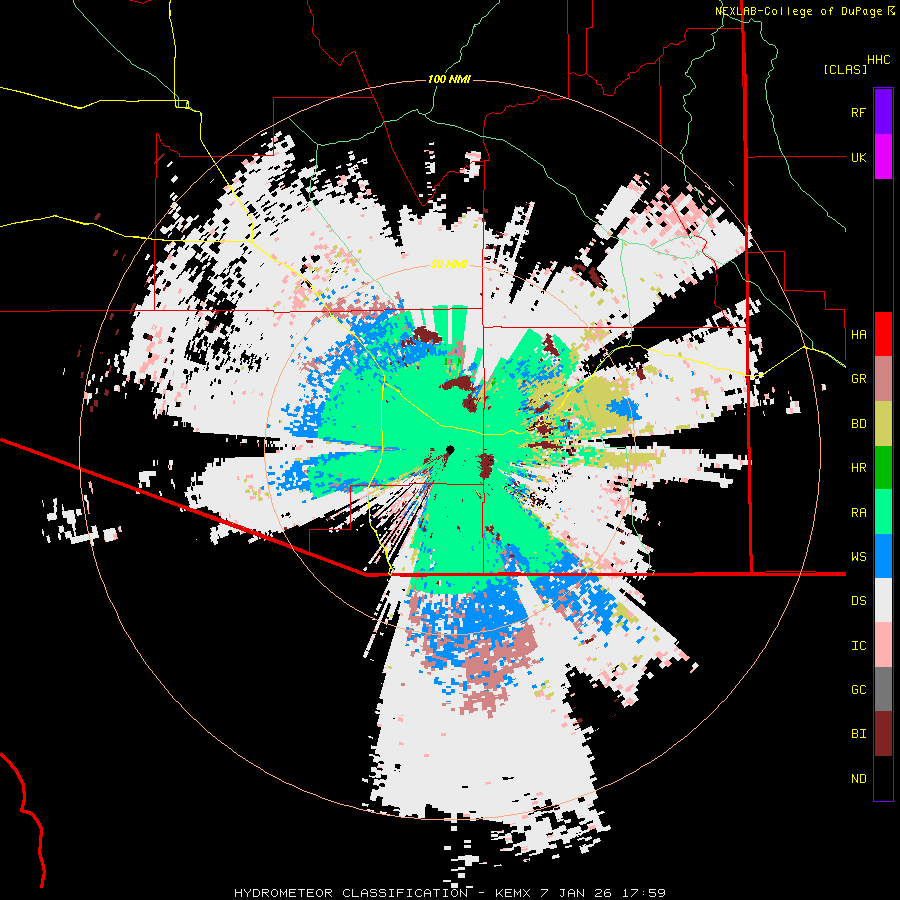
Task: Click the '50 NMI' range ring label
Action: click(x=449, y=264)
